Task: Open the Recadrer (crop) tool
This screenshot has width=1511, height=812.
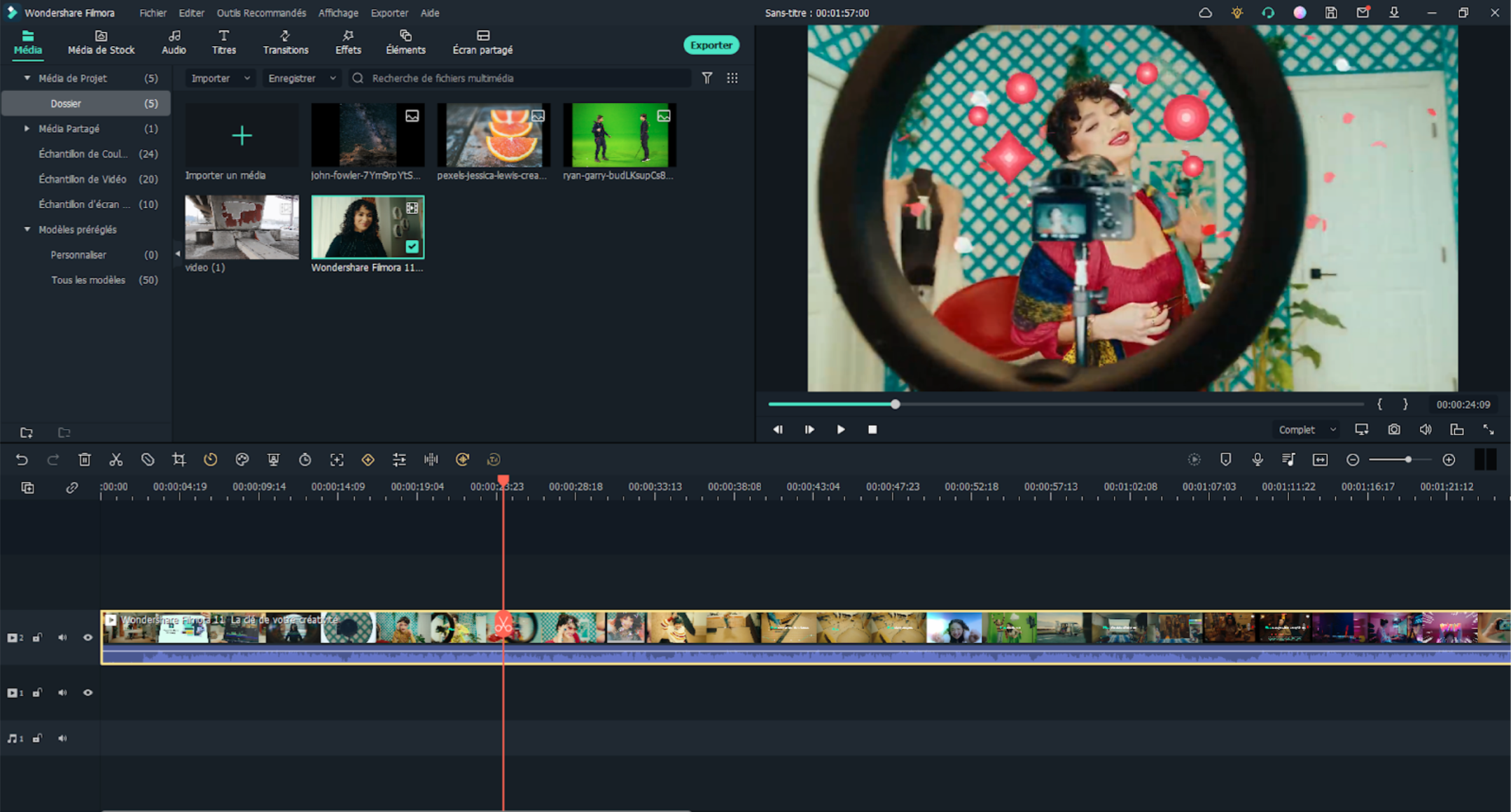Action: click(x=179, y=460)
